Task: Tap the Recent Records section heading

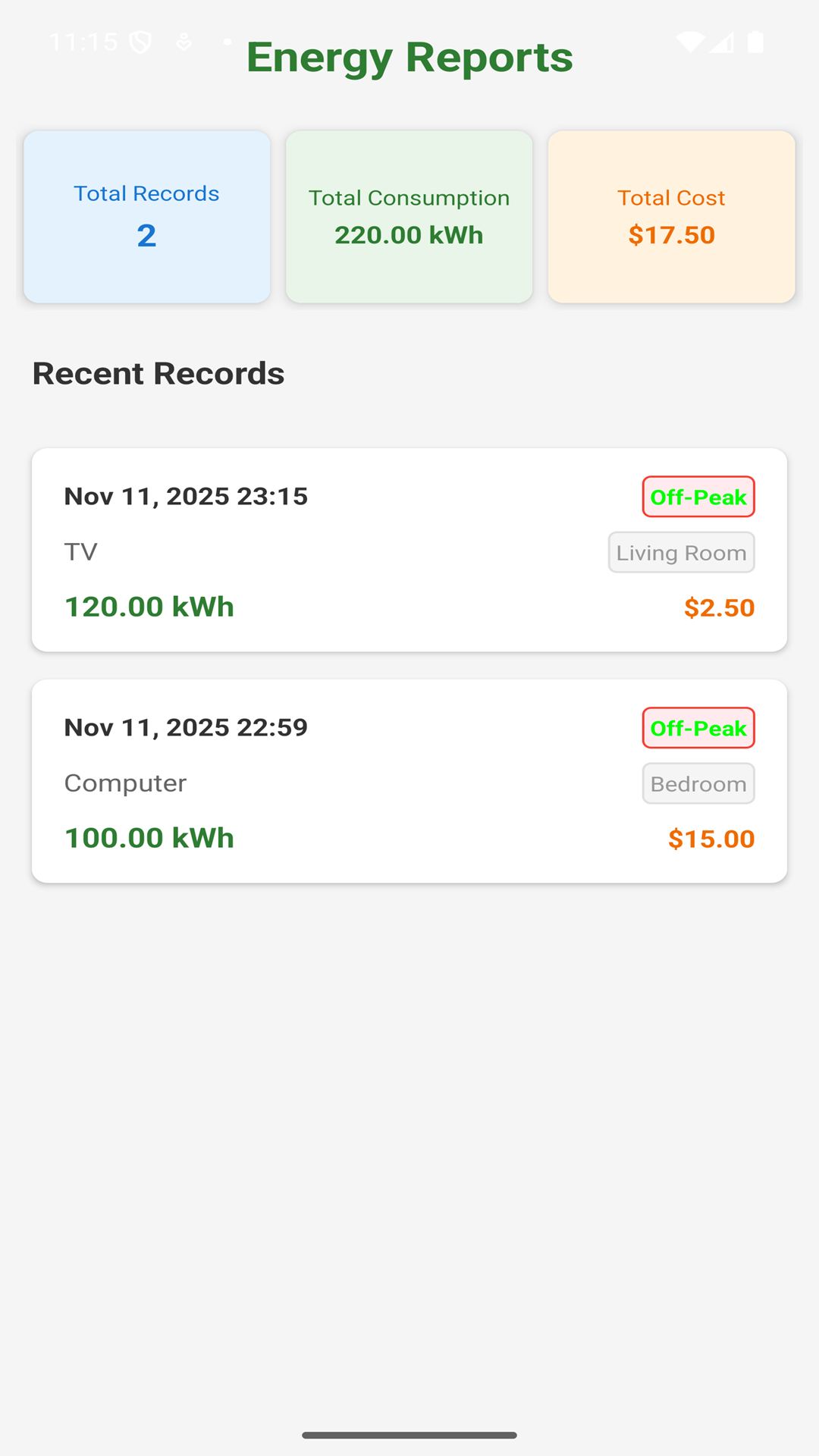Action: (158, 374)
